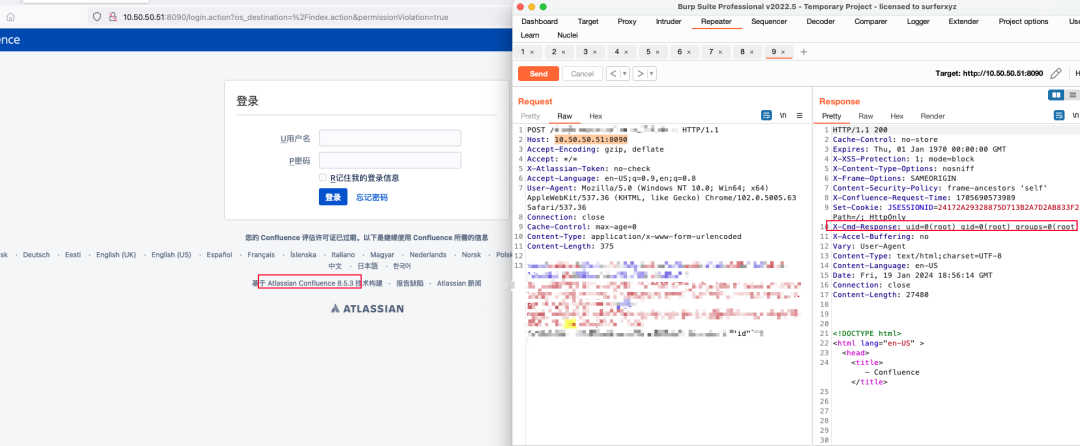1080x446 pixels.
Task: Click the orange Send button
Action: tap(539, 74)
